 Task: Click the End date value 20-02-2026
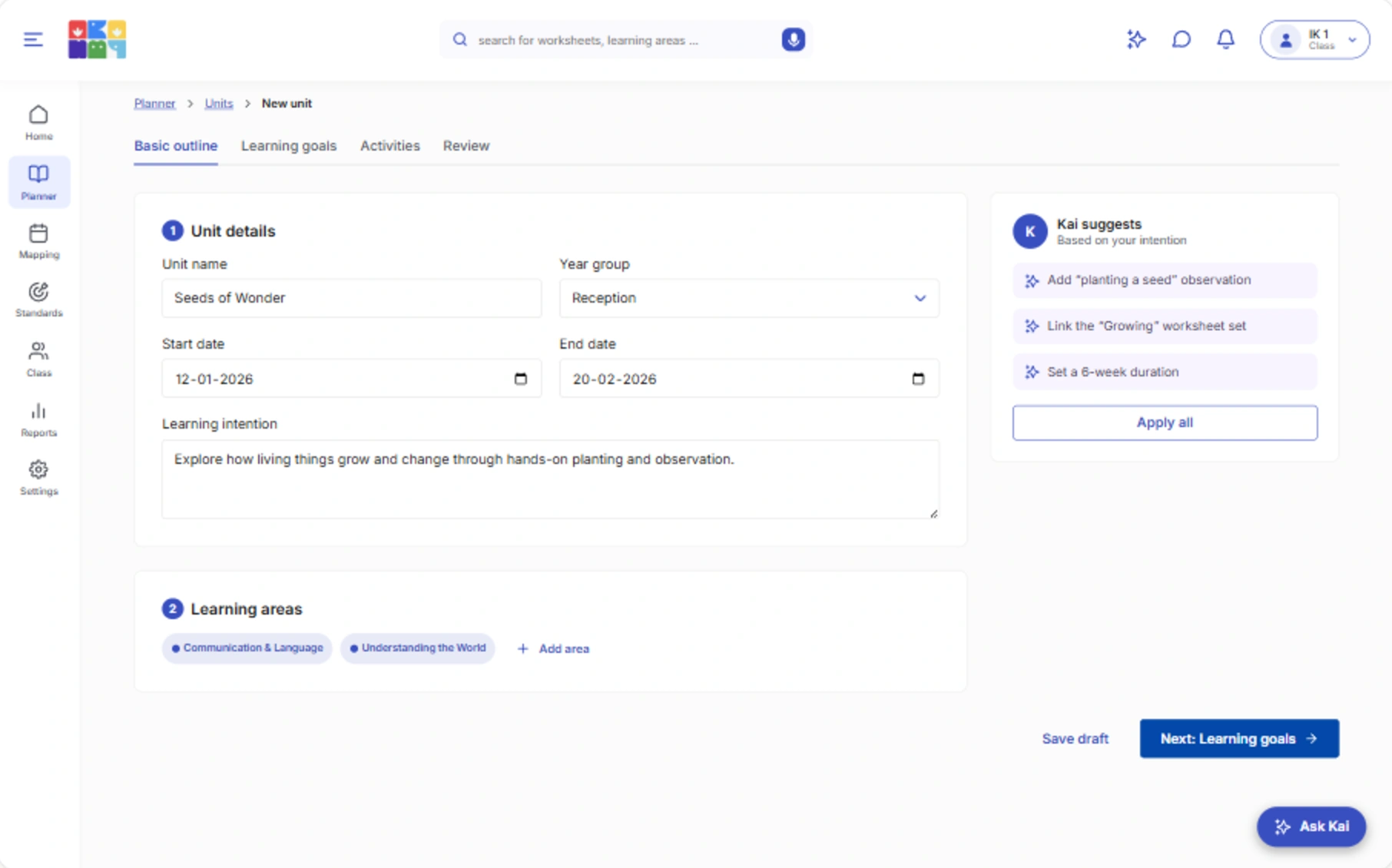pos(615,379)
